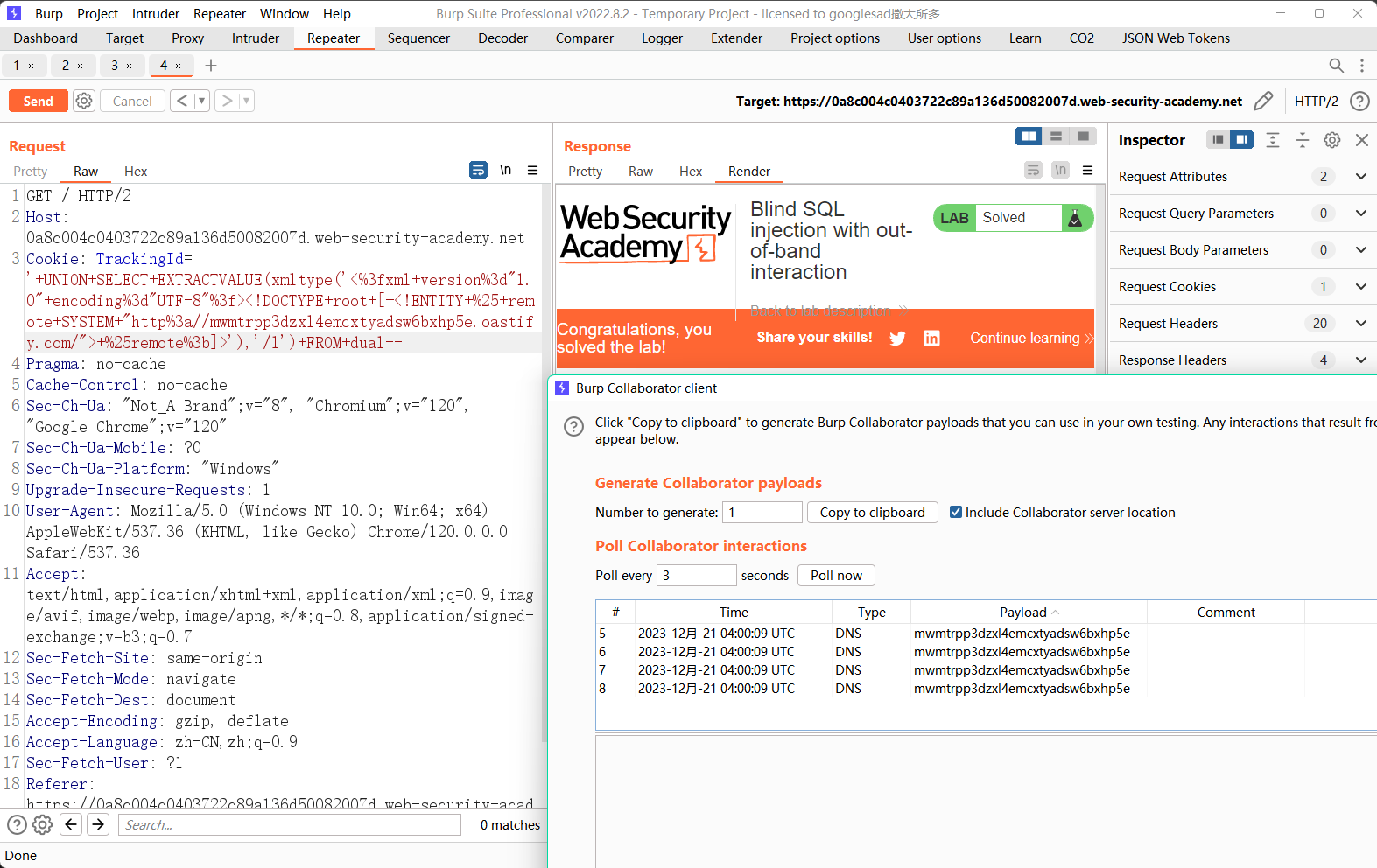Image resolution: width=1377 pixels, height=868 pixels.
Task: Toggle Include Collaborator server location checkbox
Action: pyautogui.click(x=956, y=513)
